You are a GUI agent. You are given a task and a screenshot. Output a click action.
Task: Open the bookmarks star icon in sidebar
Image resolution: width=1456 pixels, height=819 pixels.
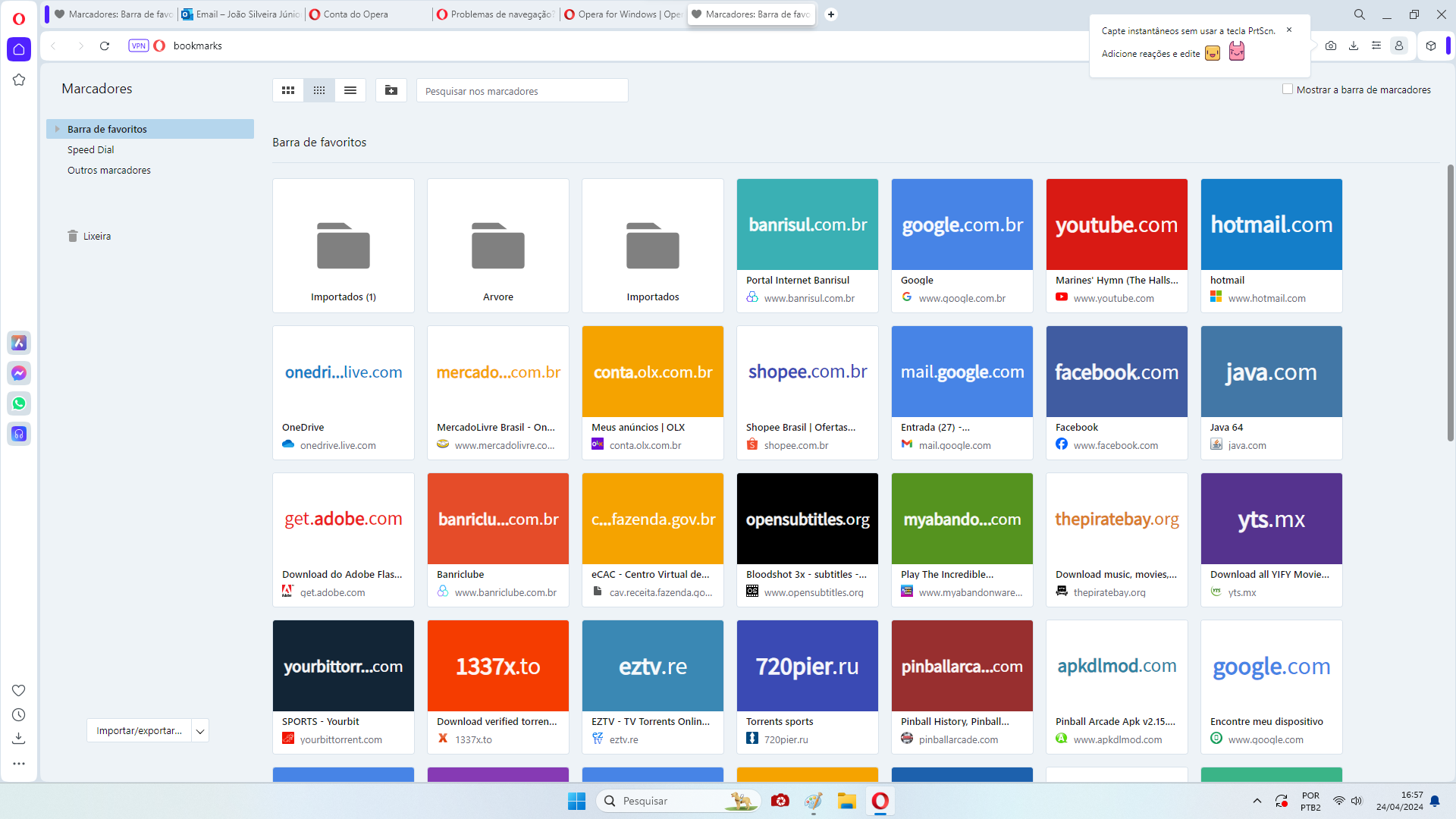pos(19,80)
